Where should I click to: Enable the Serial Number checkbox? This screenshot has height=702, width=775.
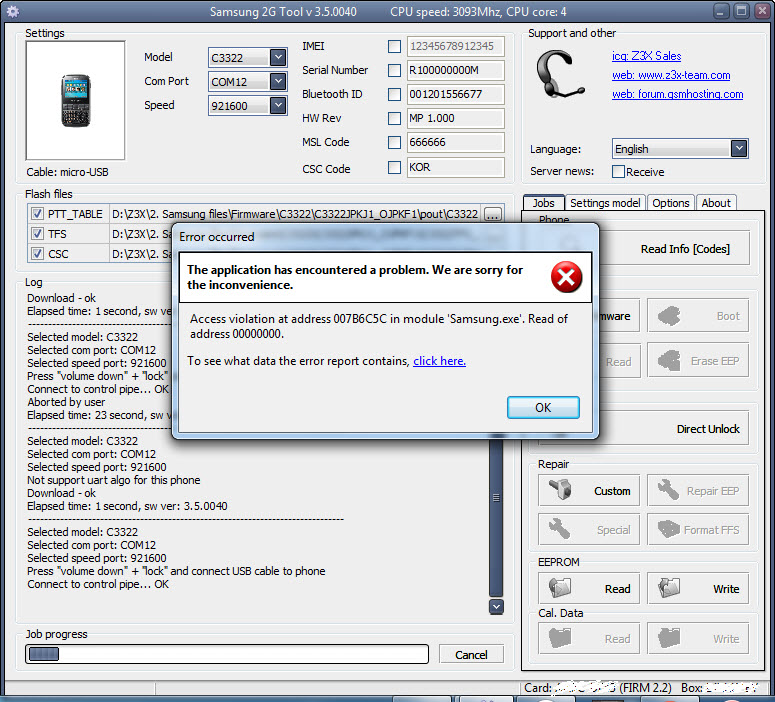[394, 70]
